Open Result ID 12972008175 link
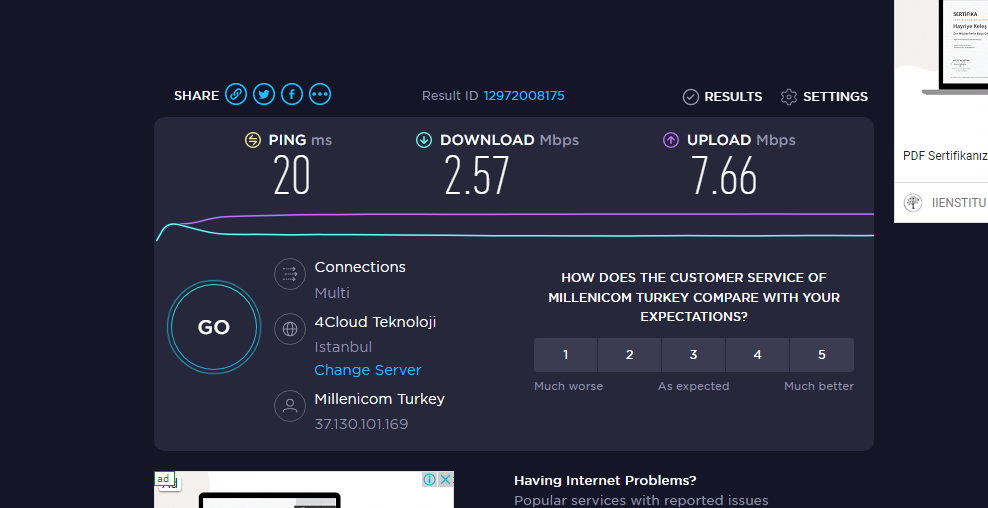Image resolution: width=988 pixels, height=508 pixels. (524, 96)
